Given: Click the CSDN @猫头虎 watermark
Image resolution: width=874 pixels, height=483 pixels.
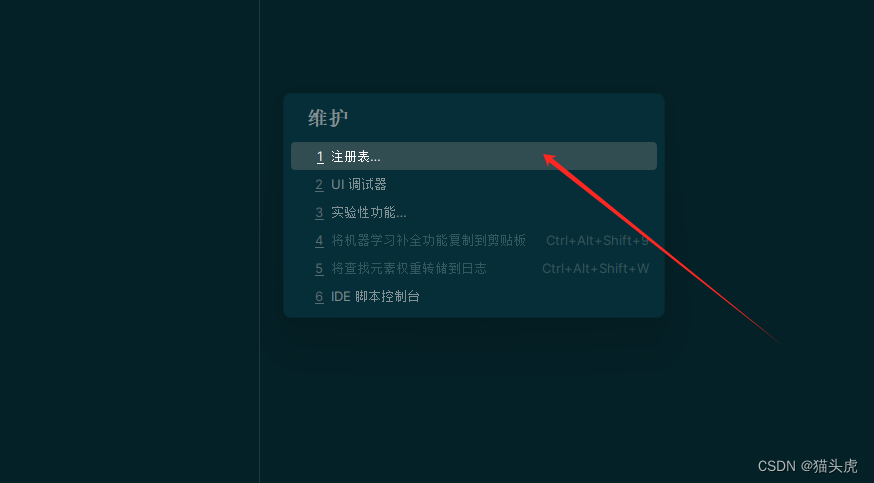Looking at the screenshot, I should pyautogui.click(x=807, y=466).
